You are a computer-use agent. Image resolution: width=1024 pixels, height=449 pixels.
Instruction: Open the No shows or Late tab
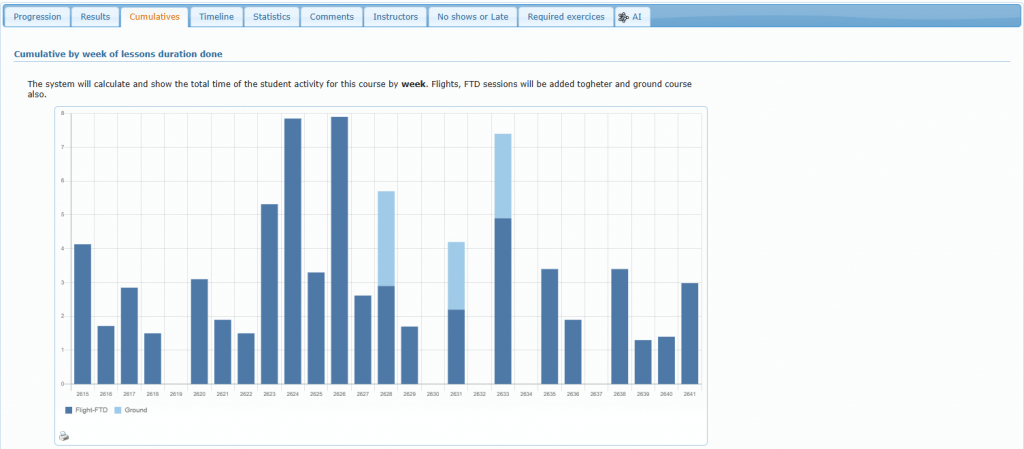point(473,17)
